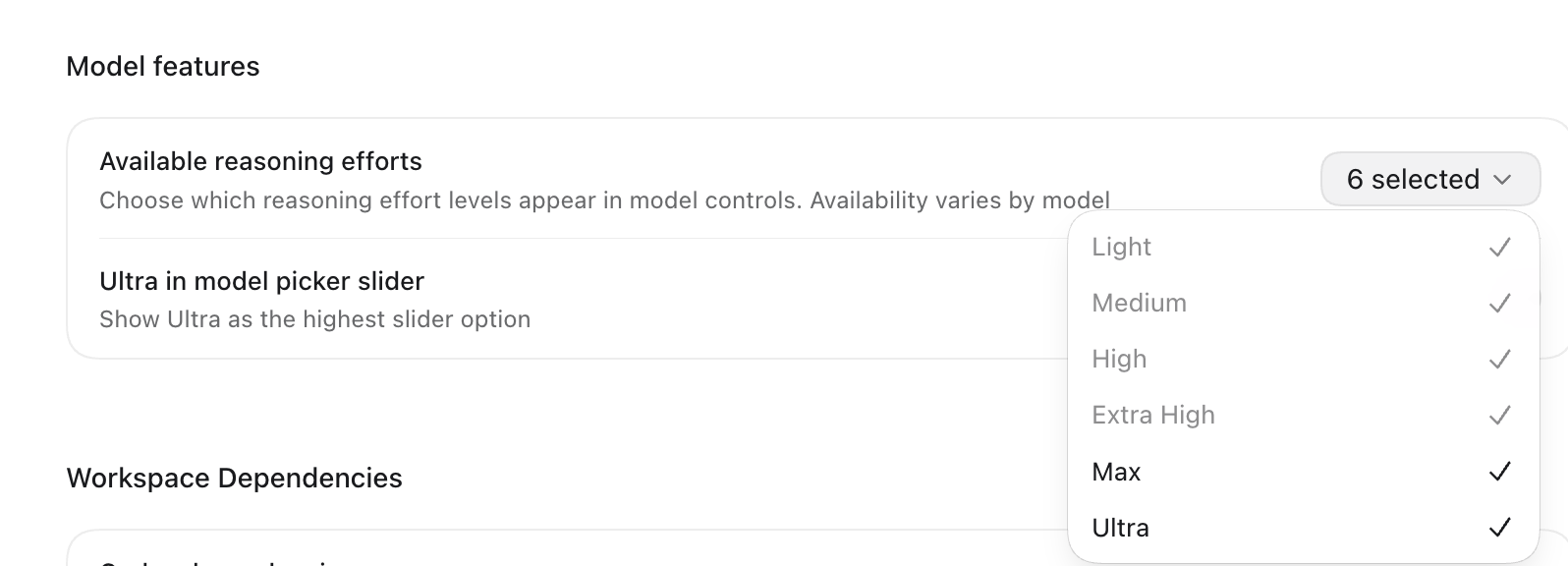The height and width of the screenshot is (566, 1568).
Task: Click the Model features heading
Action: 163,66
